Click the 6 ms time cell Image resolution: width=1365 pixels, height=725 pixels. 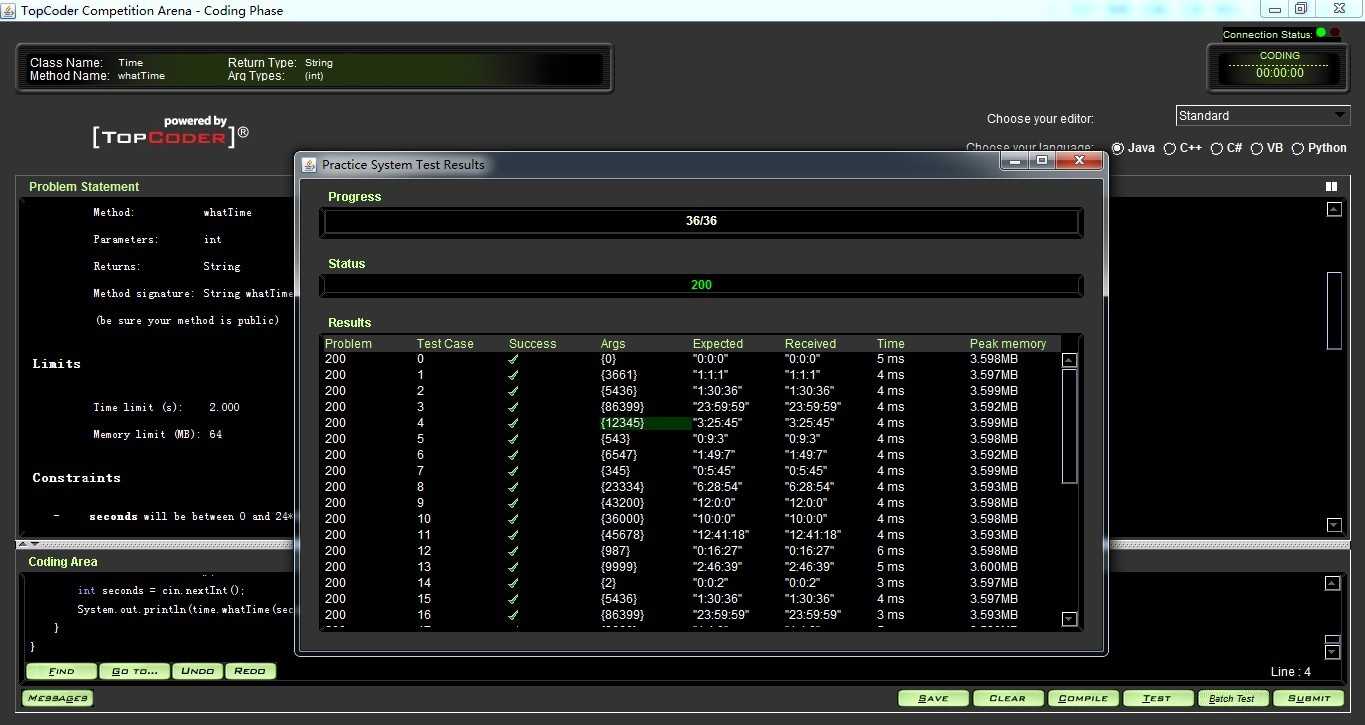pyautogui.click(x=890, y=551)
